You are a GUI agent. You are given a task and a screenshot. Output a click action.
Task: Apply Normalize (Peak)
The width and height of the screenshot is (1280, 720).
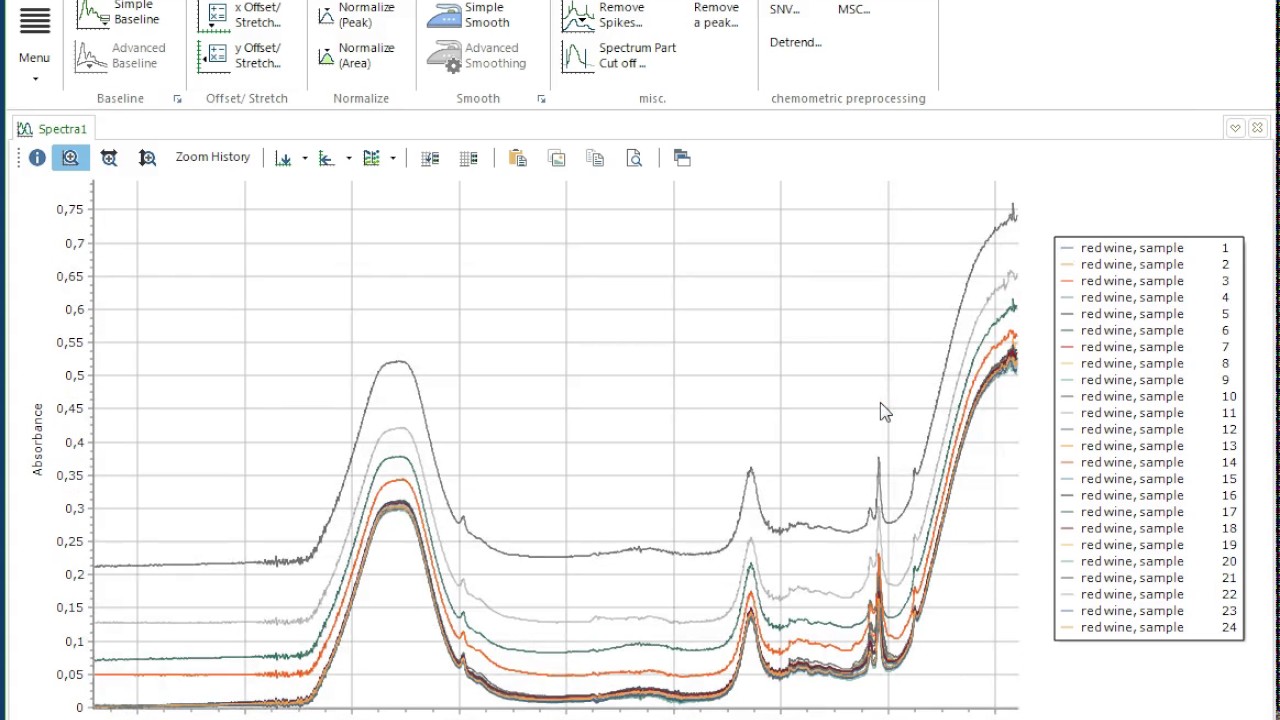356,14
